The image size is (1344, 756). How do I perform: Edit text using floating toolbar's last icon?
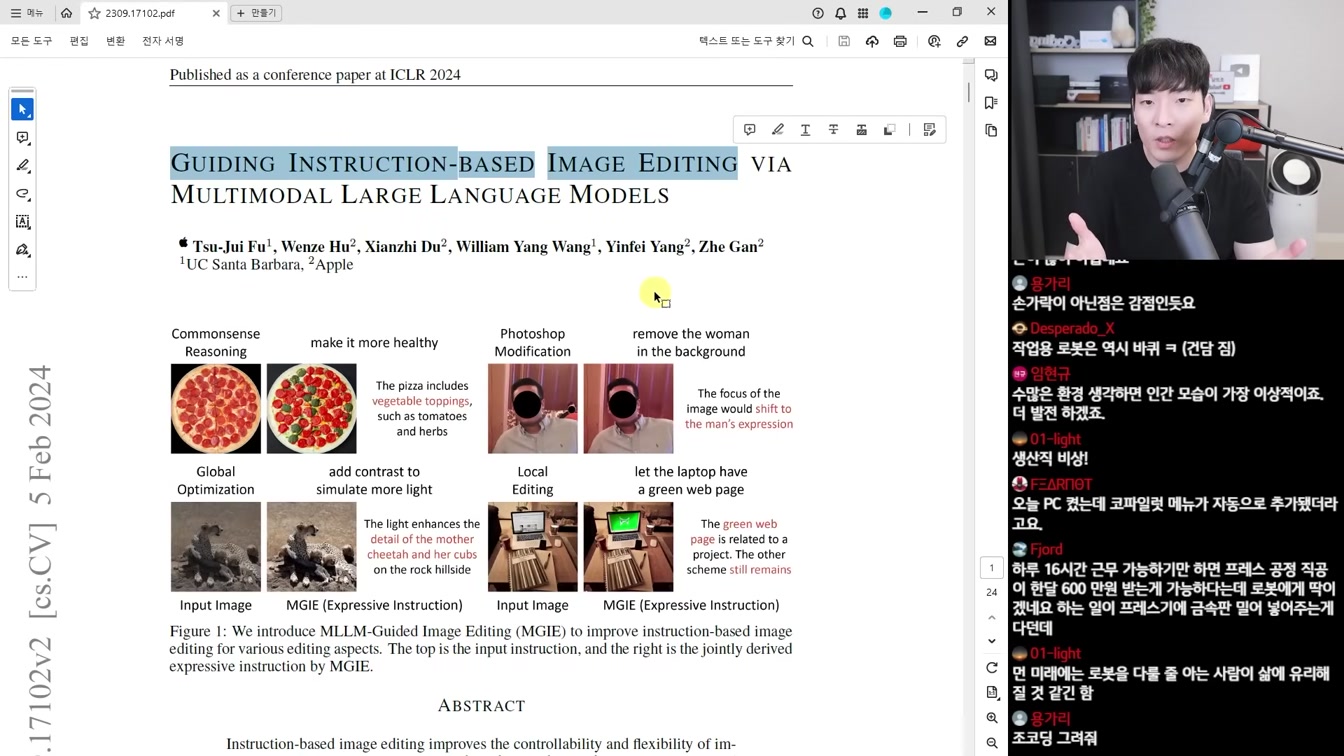click(x=929, y=130)
